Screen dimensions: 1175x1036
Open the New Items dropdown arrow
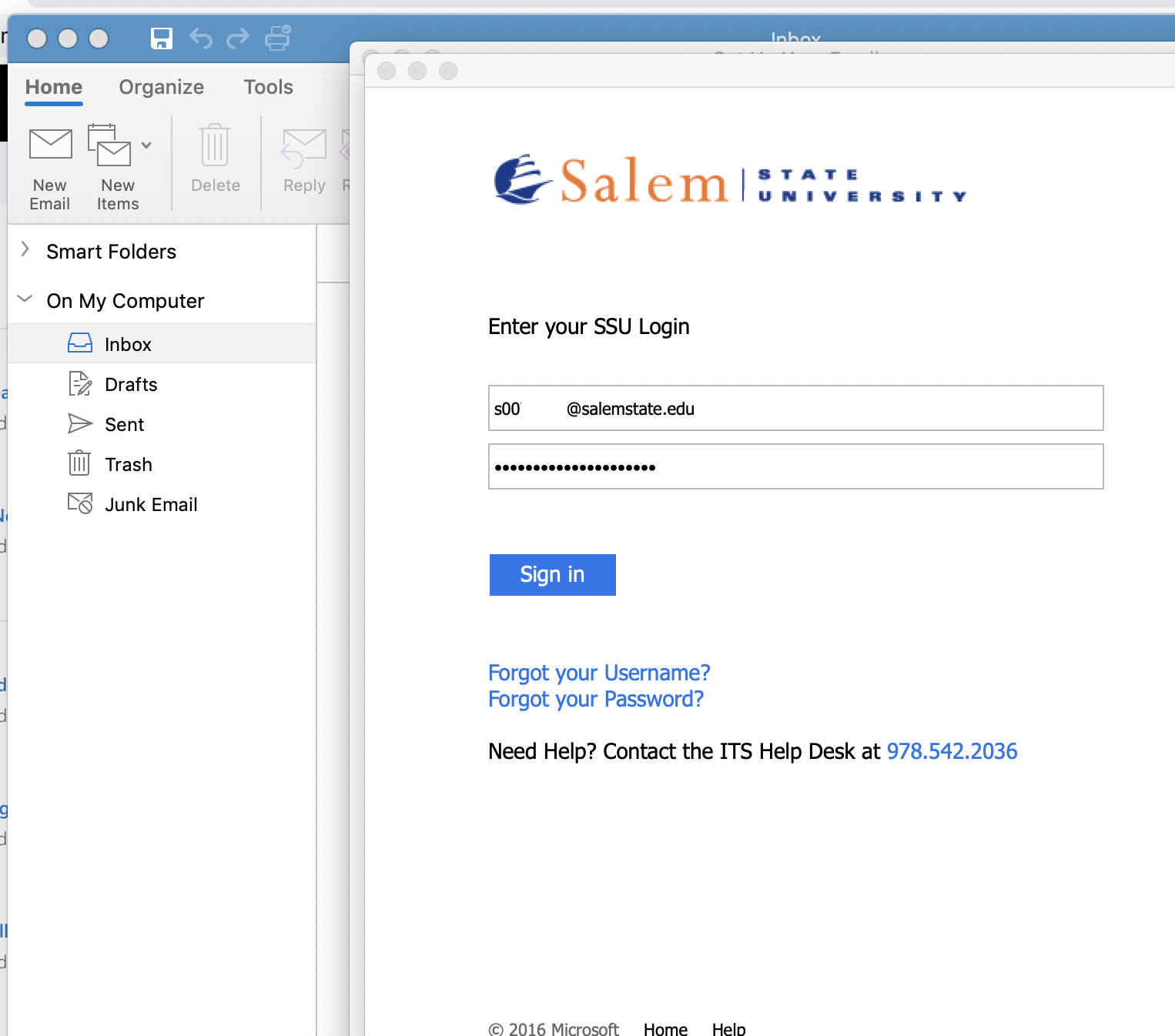[x=146, y=145]
